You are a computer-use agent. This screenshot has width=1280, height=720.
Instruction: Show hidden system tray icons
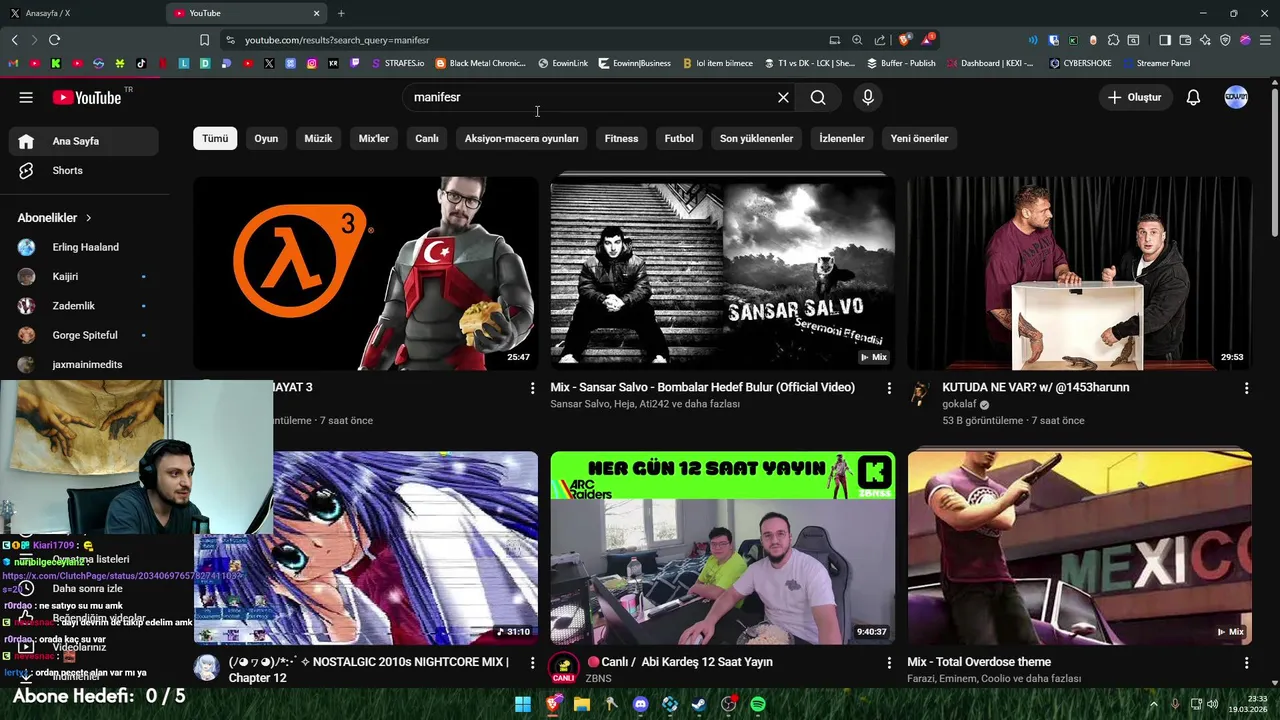1153,704
